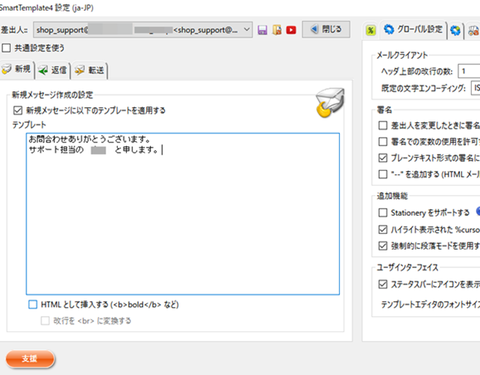Uncheck ハイライト表示された %cursor checkbox
The width and height of the screenshot is (480, 375).
coord(383,229)
